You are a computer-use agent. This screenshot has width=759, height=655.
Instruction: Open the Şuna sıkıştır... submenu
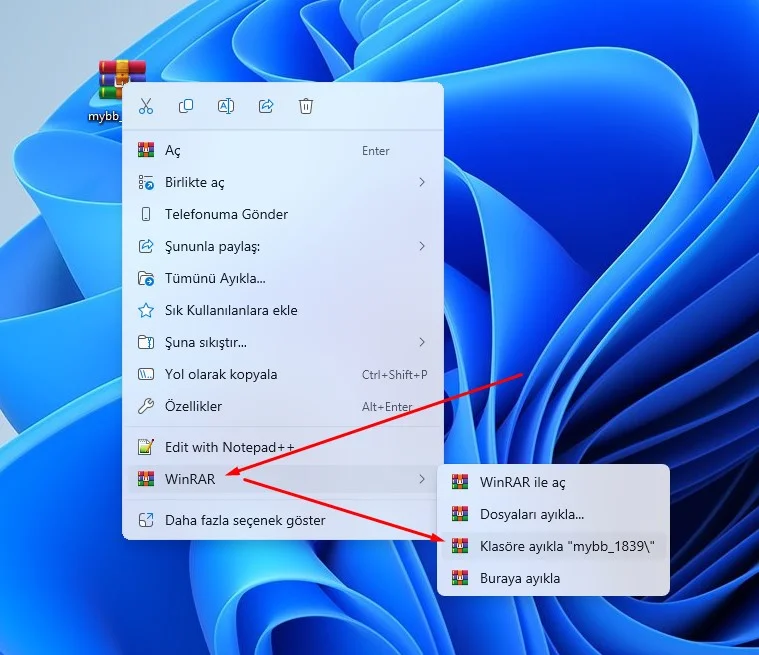283,342
